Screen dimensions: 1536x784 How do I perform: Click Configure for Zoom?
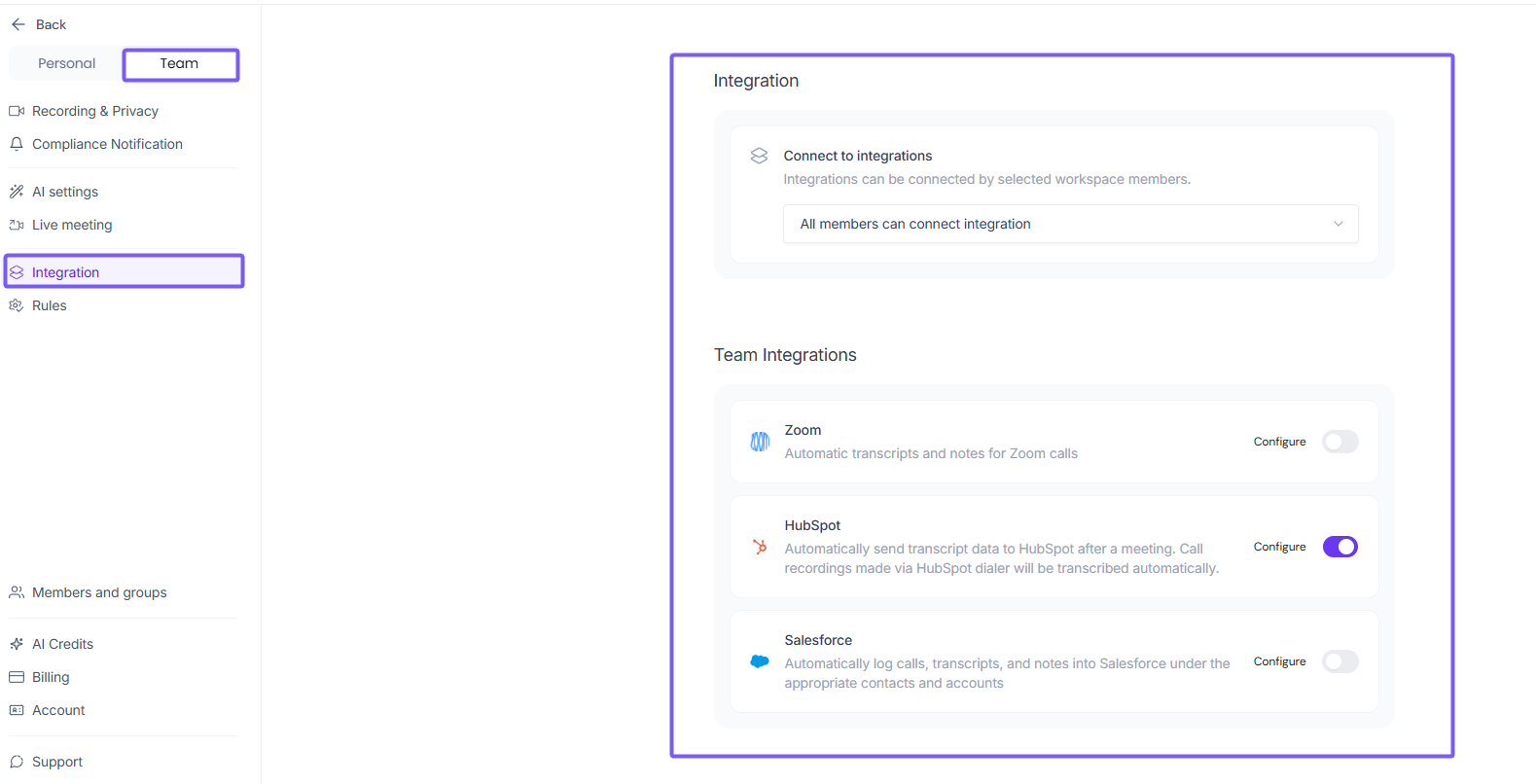coord(1279,442)
